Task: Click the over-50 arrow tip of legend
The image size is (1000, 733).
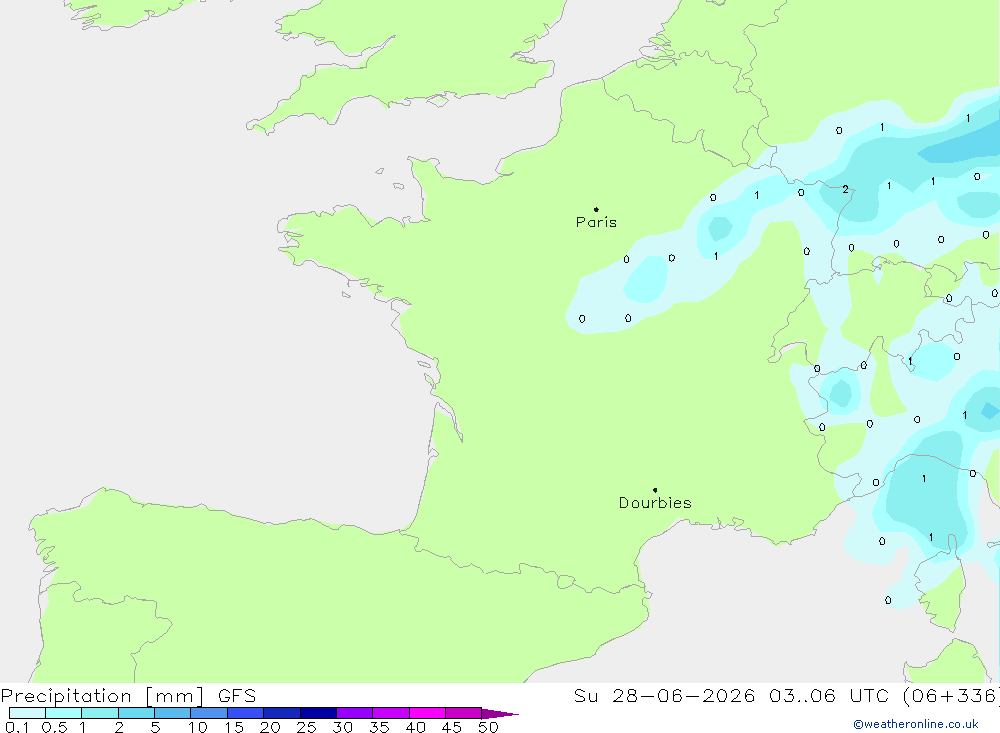Action: [x=501, y=714]
